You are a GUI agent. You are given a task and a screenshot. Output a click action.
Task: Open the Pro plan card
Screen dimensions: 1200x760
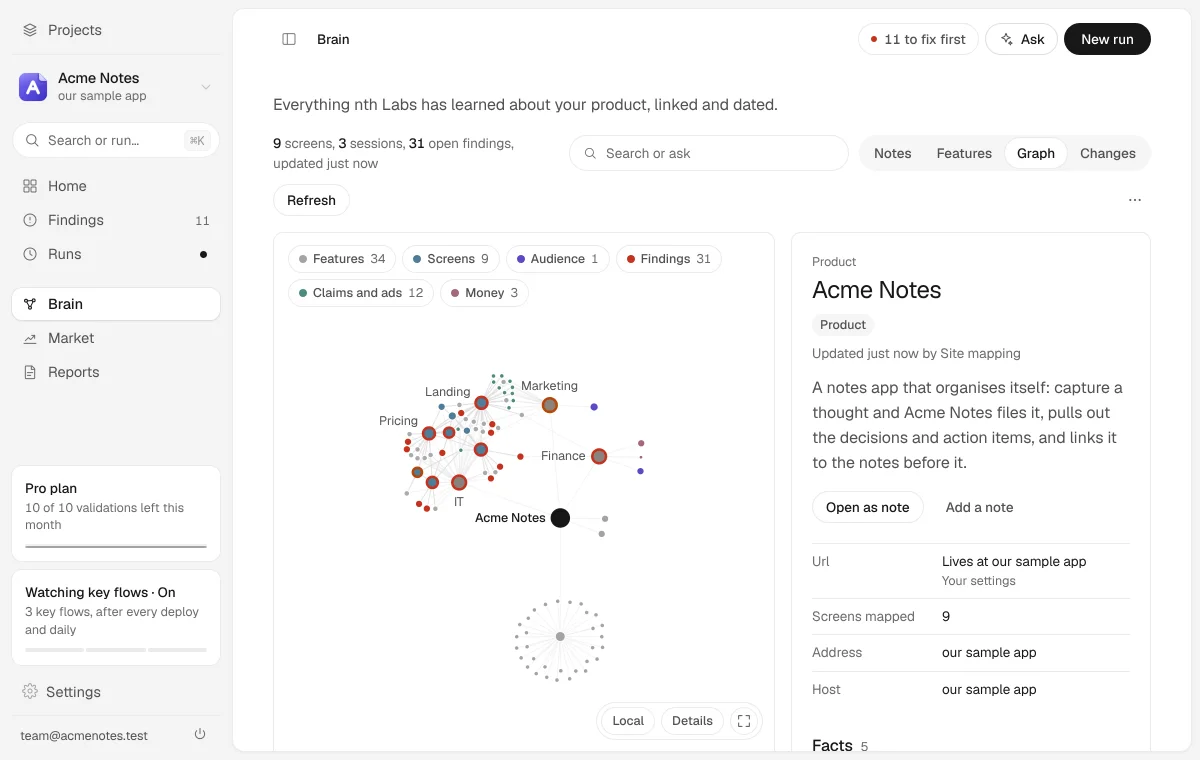tap(116, 513)
